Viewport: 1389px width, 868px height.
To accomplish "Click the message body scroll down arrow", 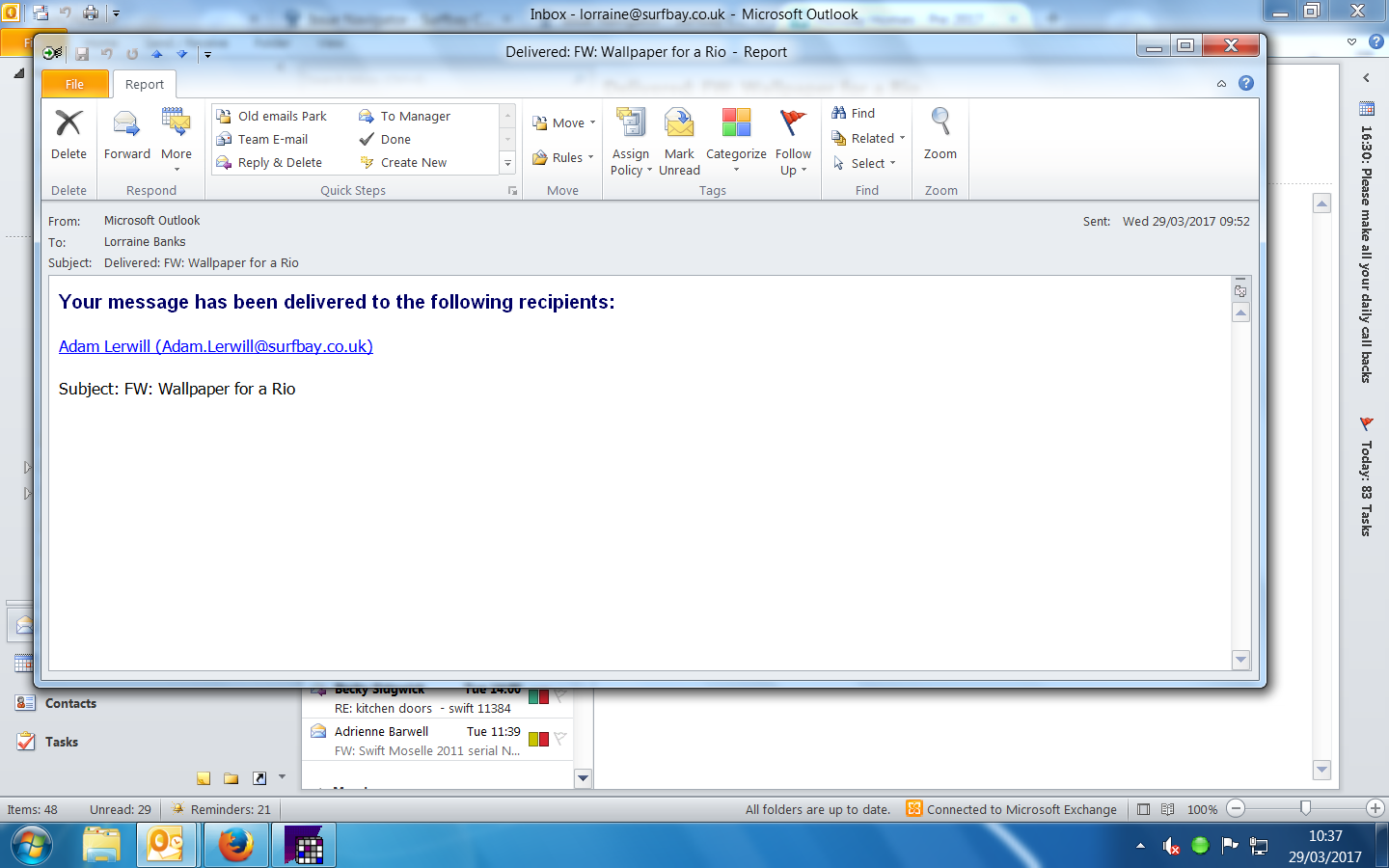I will 1240,660.
